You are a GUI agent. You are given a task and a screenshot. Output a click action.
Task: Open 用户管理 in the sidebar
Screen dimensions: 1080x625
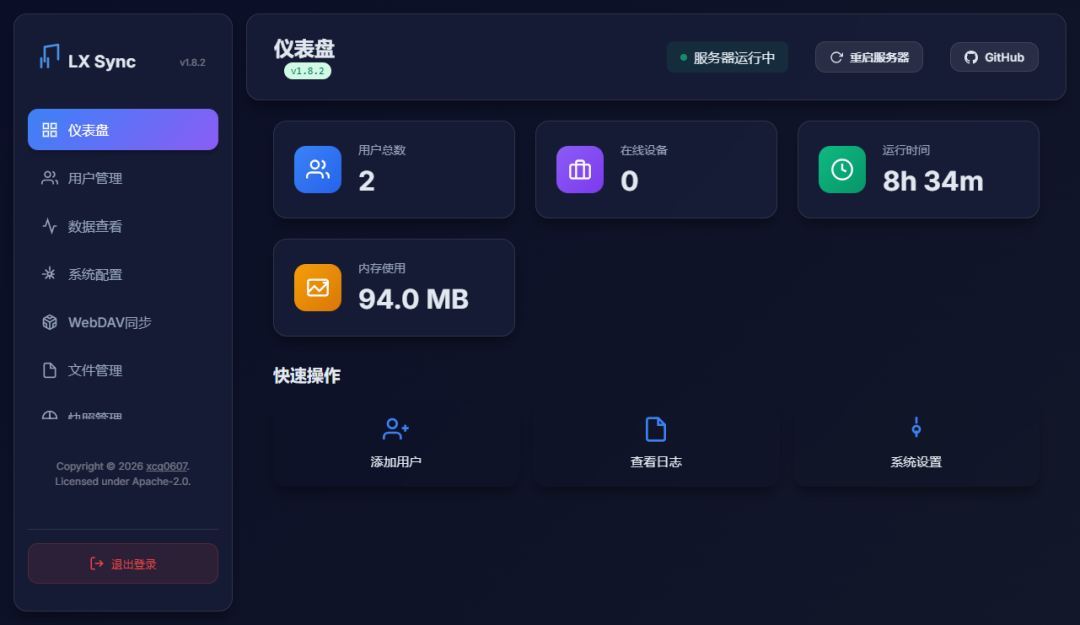click(123, 178)
